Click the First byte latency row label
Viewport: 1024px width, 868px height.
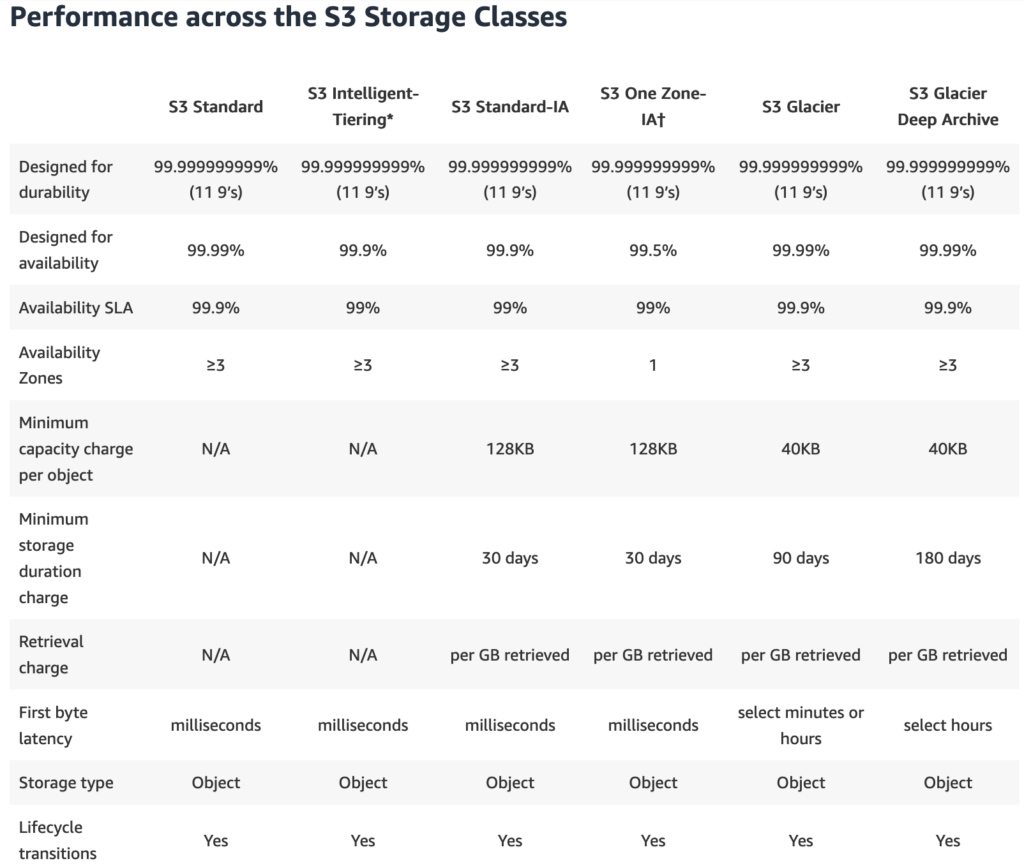[x=54, y=725]
